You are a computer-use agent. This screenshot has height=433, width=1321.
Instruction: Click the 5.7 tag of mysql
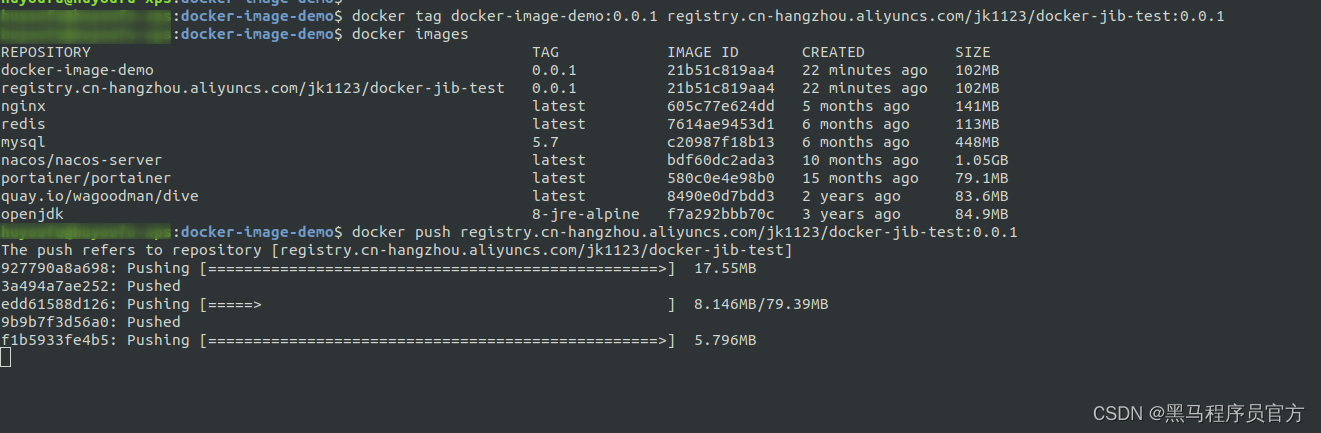pos(545,142)
